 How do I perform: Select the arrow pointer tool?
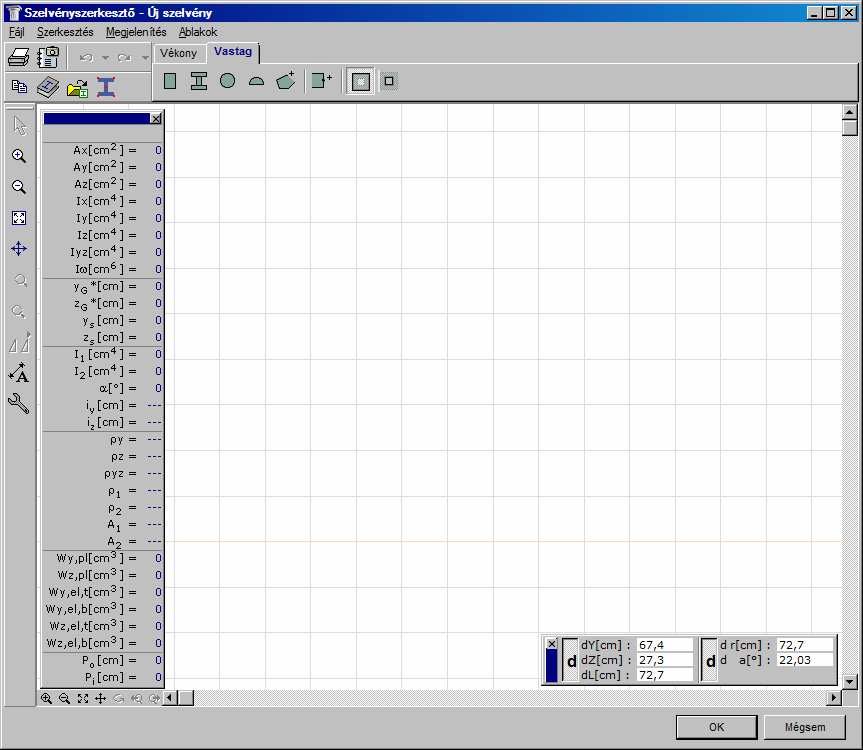[19, 126]
